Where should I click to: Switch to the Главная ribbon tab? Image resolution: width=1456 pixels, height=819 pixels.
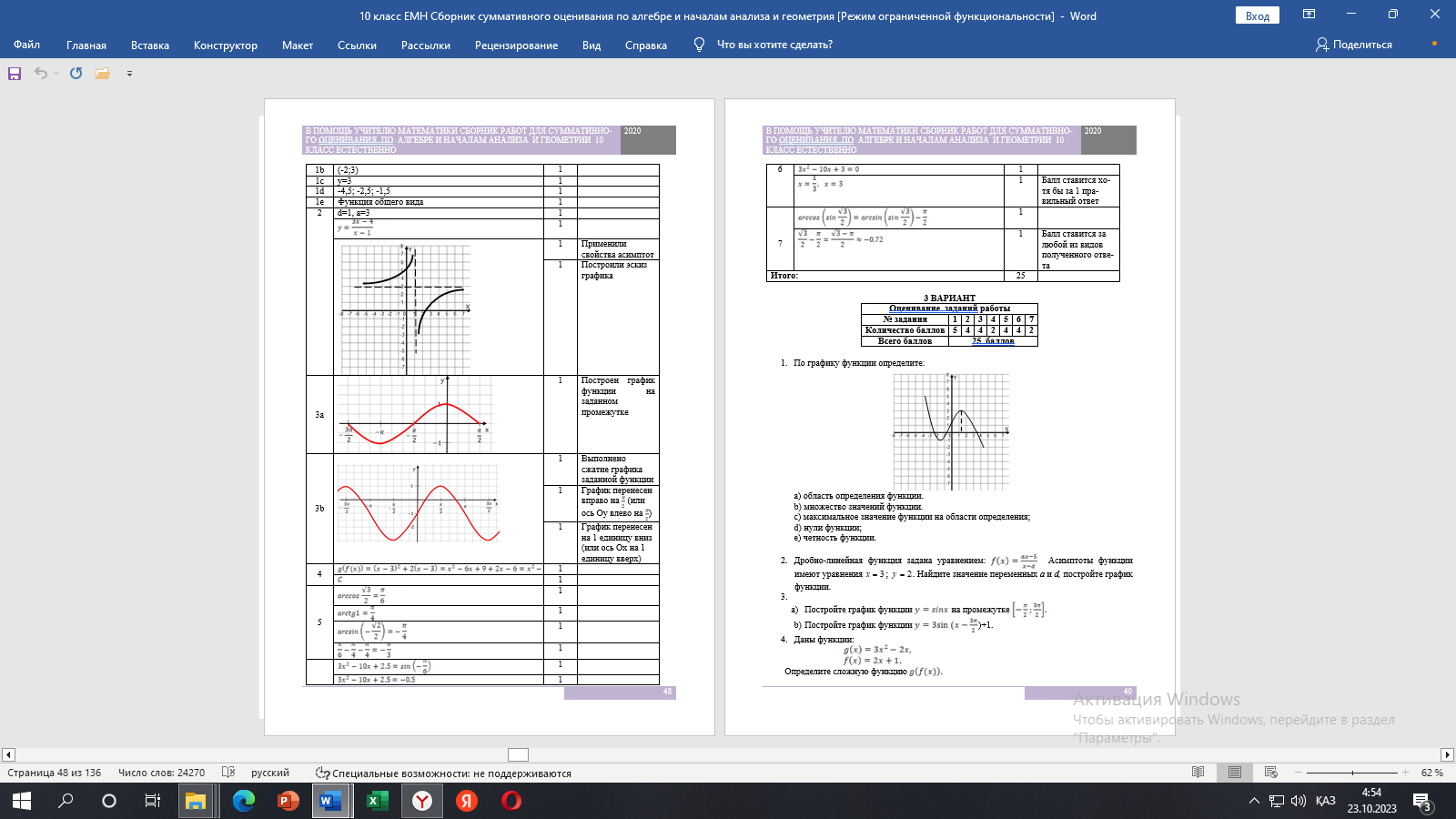pyautogui.click(x=86, y=45)
